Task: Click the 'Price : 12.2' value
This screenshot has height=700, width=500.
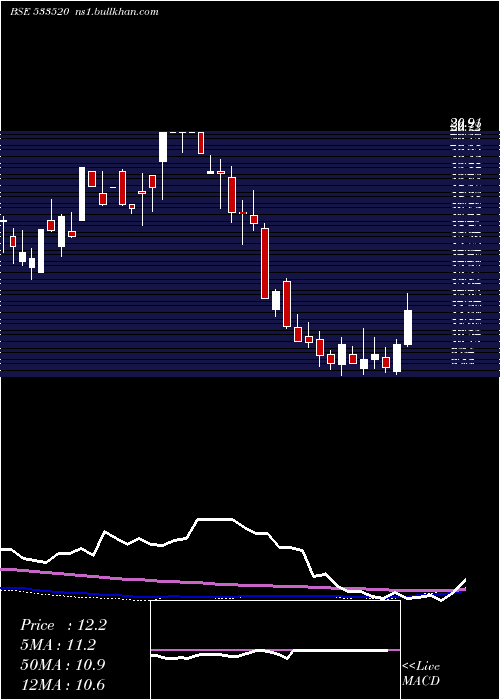Action: click(63, 625)
